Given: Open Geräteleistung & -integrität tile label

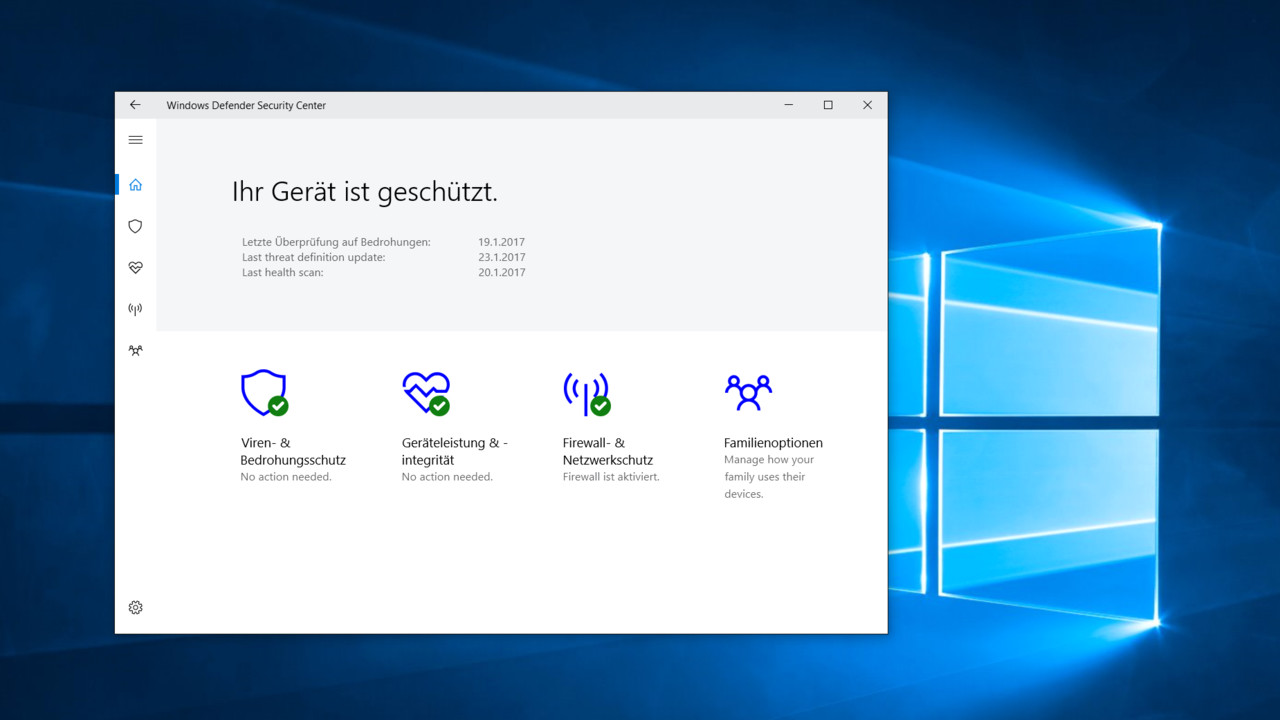Looking at the screenshot, I should click(455, 452).
